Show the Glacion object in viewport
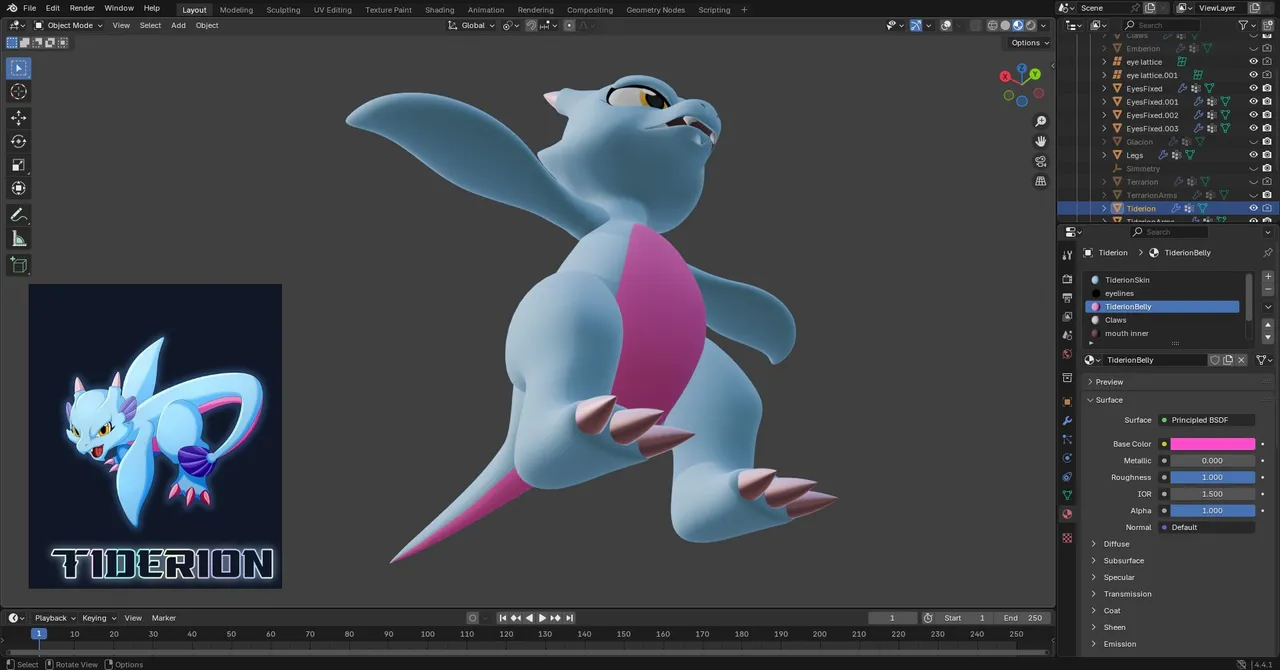 1253,142
